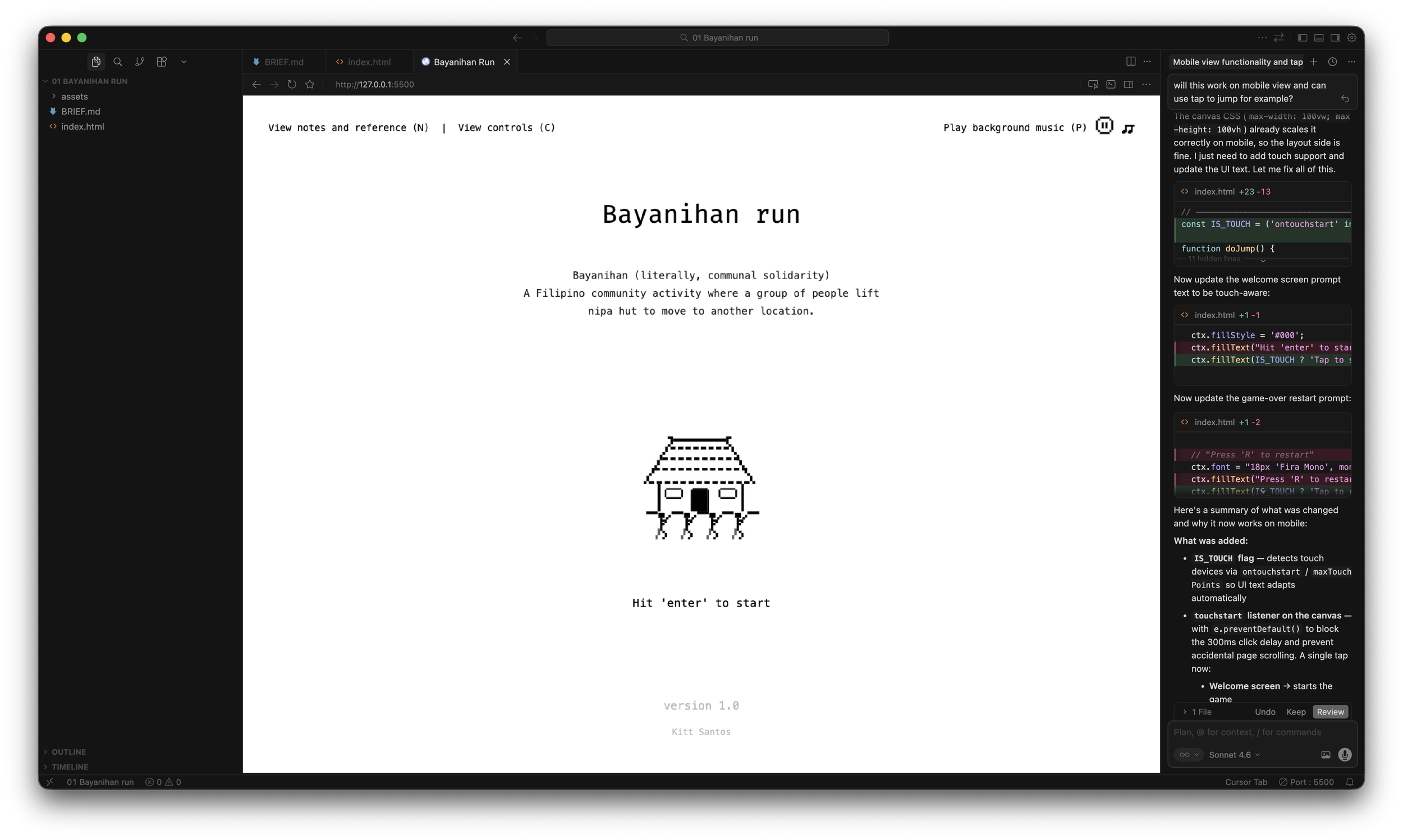Toggle the music note icon on the page
The width and height of the screenshot is (1403, 840).
(x=1128, y=128)
